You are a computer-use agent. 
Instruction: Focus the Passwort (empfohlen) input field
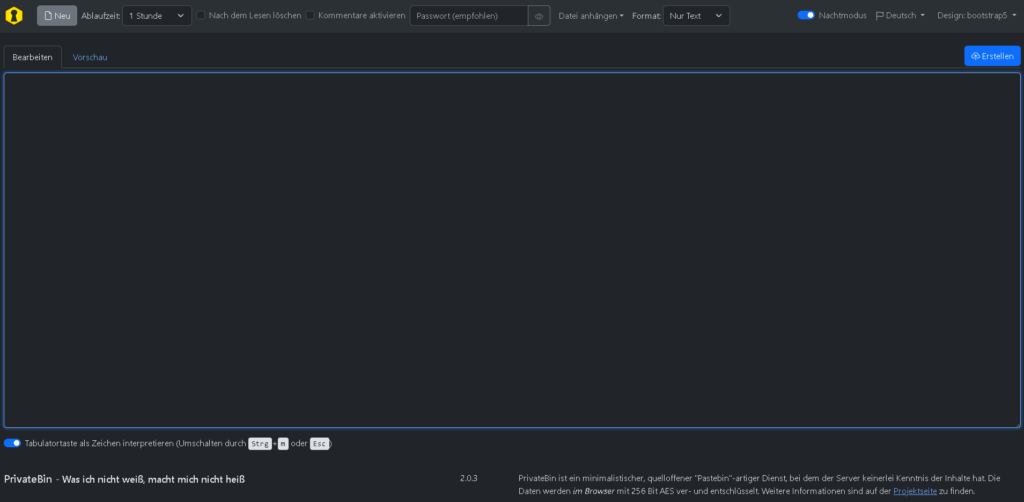click(x=469, y=16)
